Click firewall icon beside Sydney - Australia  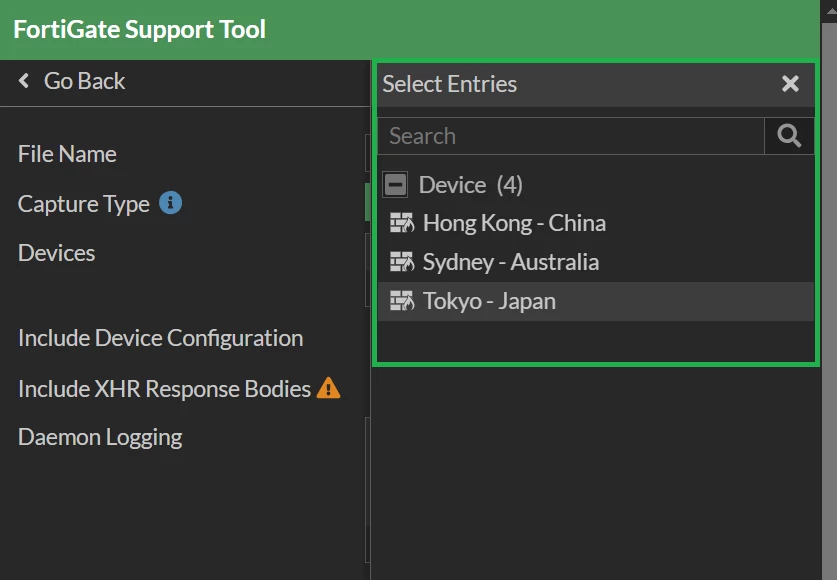click(402, 262)
